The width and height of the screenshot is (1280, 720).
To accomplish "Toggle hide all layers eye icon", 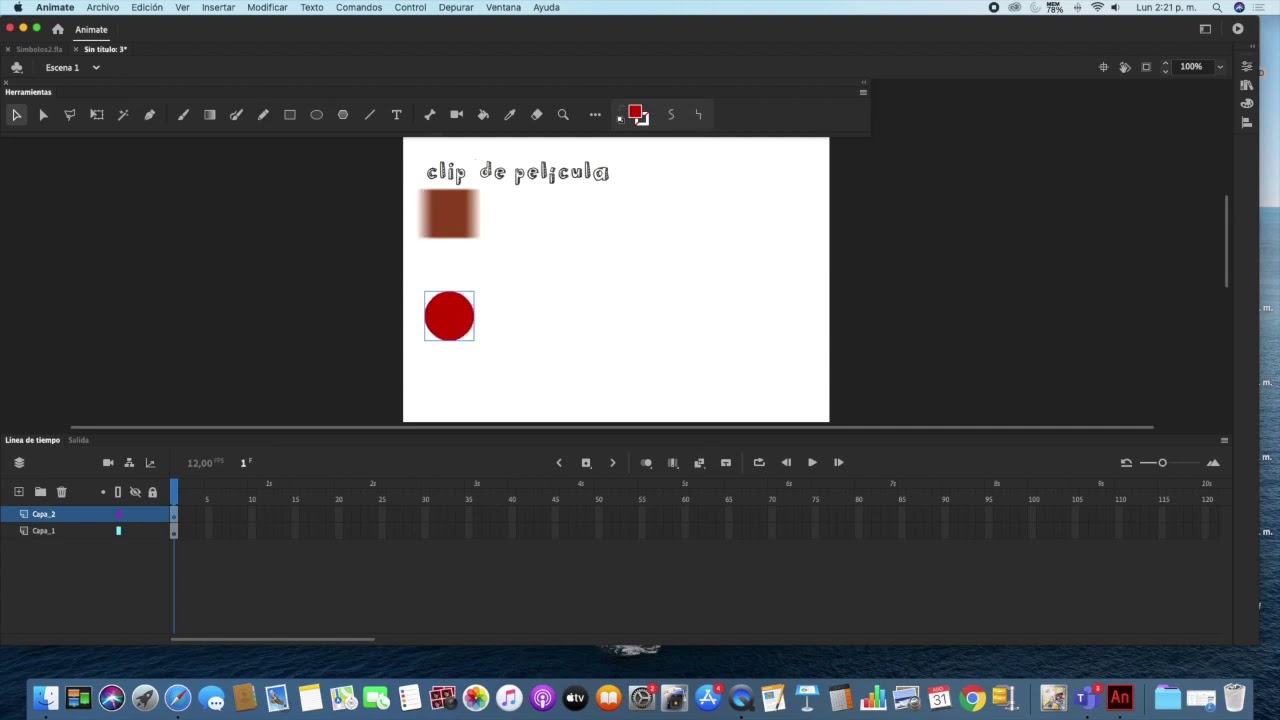I will click(135, 492).
